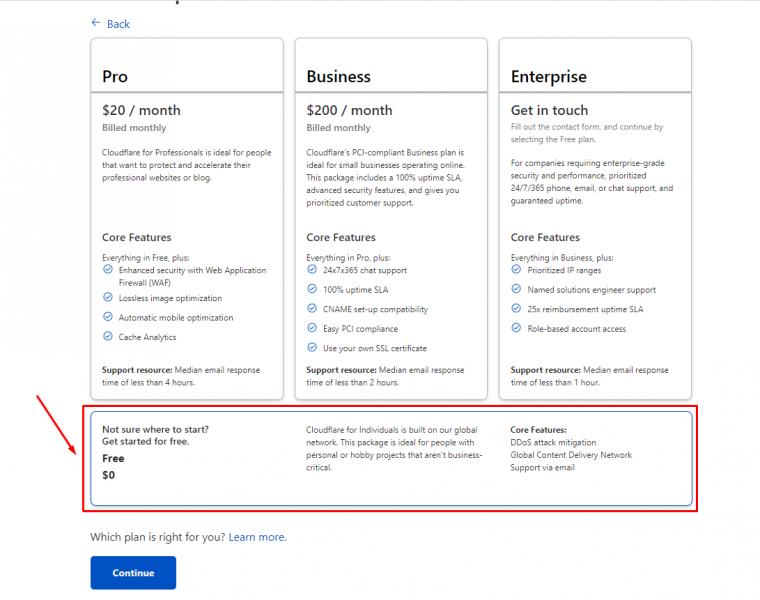Click checkmark icon beside Cache Analytics
This screenshot has height=600, width=760.
108,336
